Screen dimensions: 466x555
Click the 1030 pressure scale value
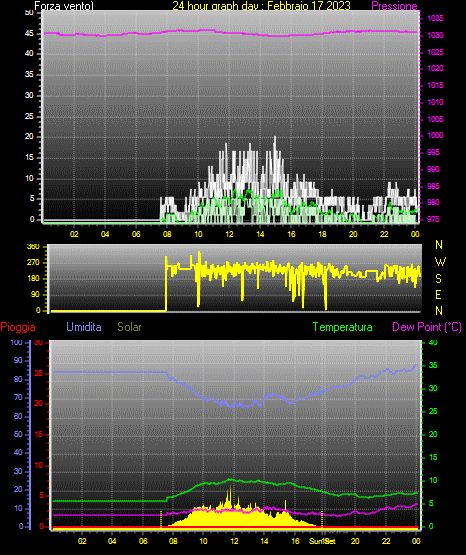[x=435, y=35]
